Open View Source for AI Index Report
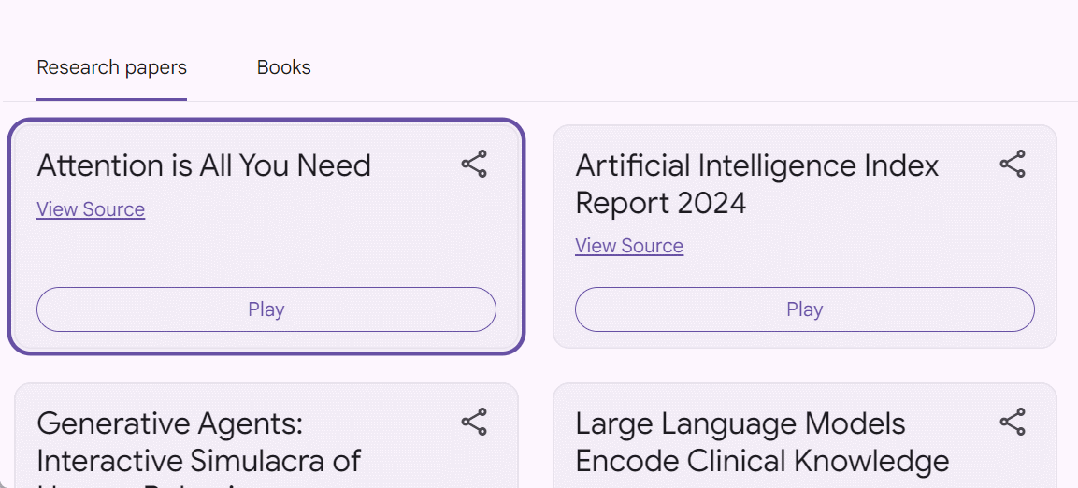1078x488 pixels. point(629,246)
